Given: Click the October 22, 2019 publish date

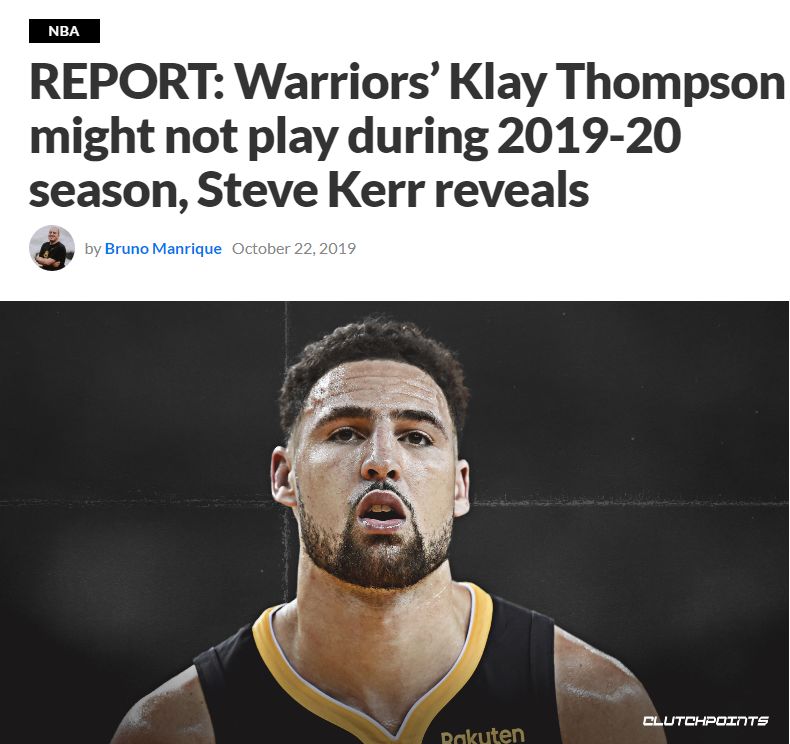Looking at the screenshot, I should point(294,249).
